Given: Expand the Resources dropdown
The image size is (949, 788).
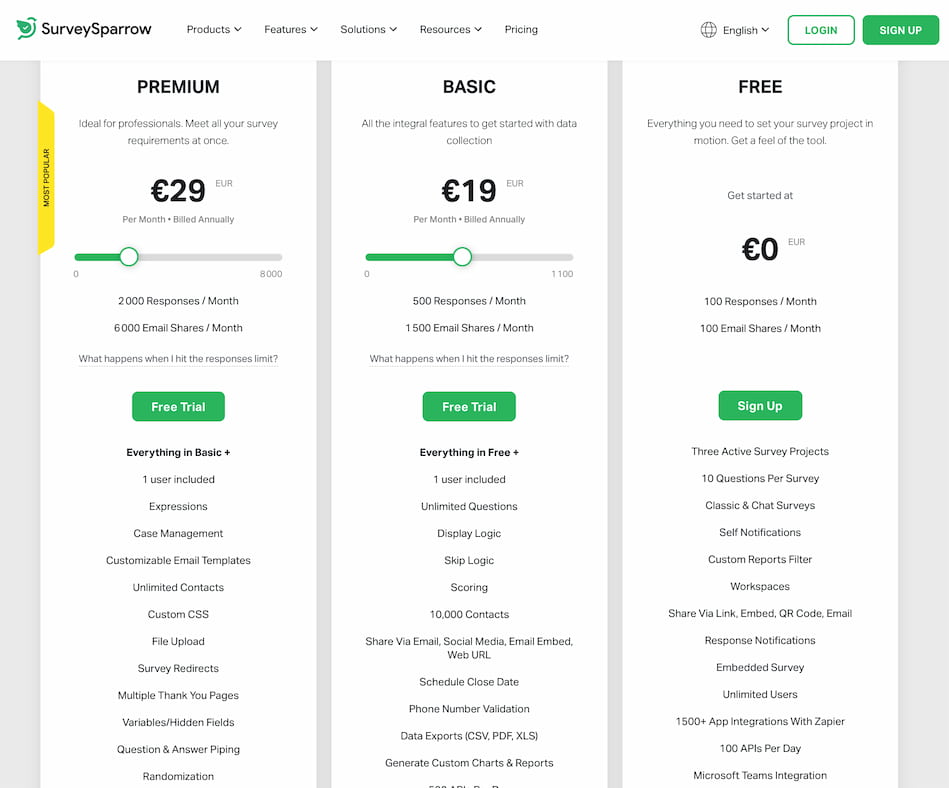Looking at the screenshot, I should 450,30.
